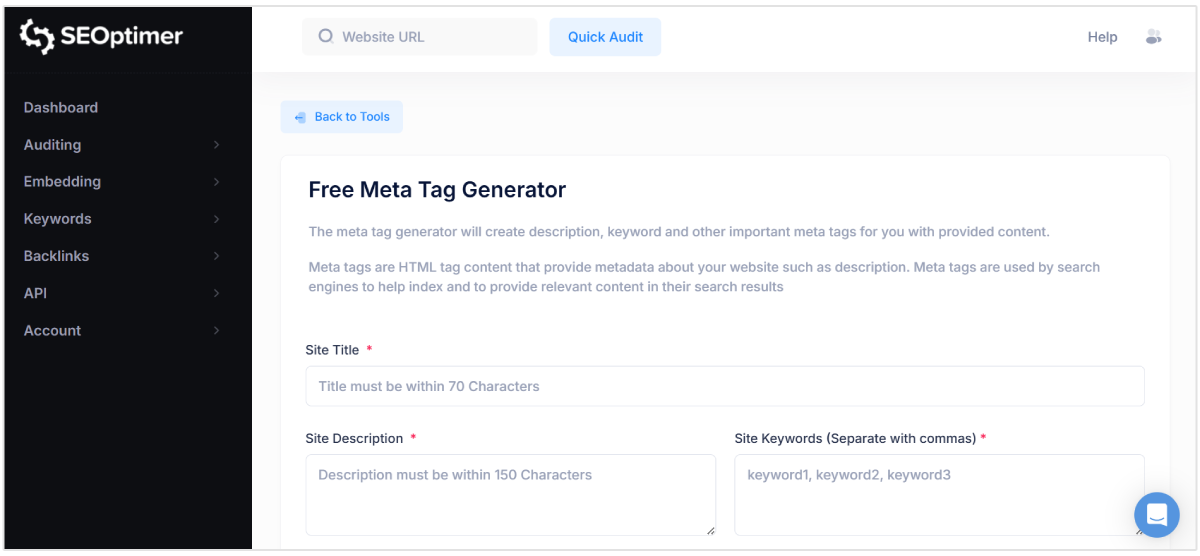This screenshot has width=1200, height=556.
Task: Expand the Auditing menu chevron
Action: [216, 145]
